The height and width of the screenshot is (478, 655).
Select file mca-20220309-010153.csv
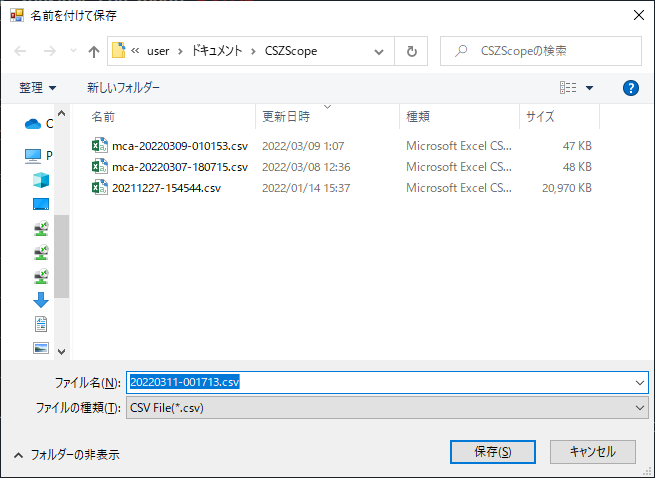click(x=168, y=145)
